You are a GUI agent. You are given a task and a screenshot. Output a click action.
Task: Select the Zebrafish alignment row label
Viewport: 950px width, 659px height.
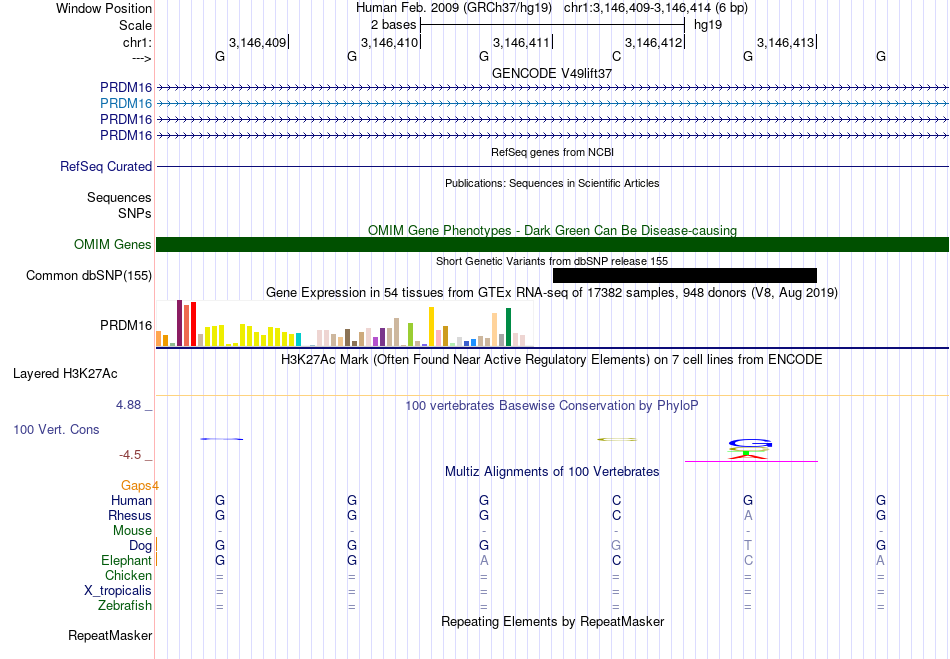125,606
